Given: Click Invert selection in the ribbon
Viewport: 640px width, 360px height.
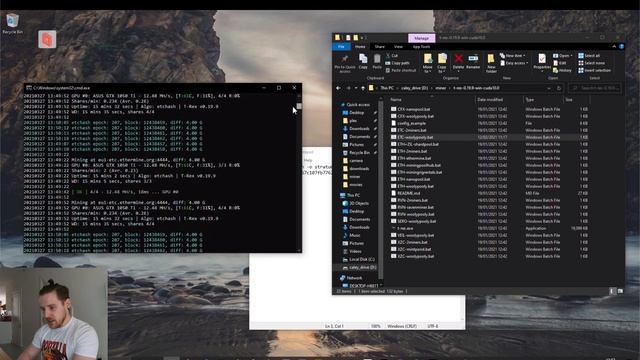Looking at the screenshot, I should [x=594, y=70].
